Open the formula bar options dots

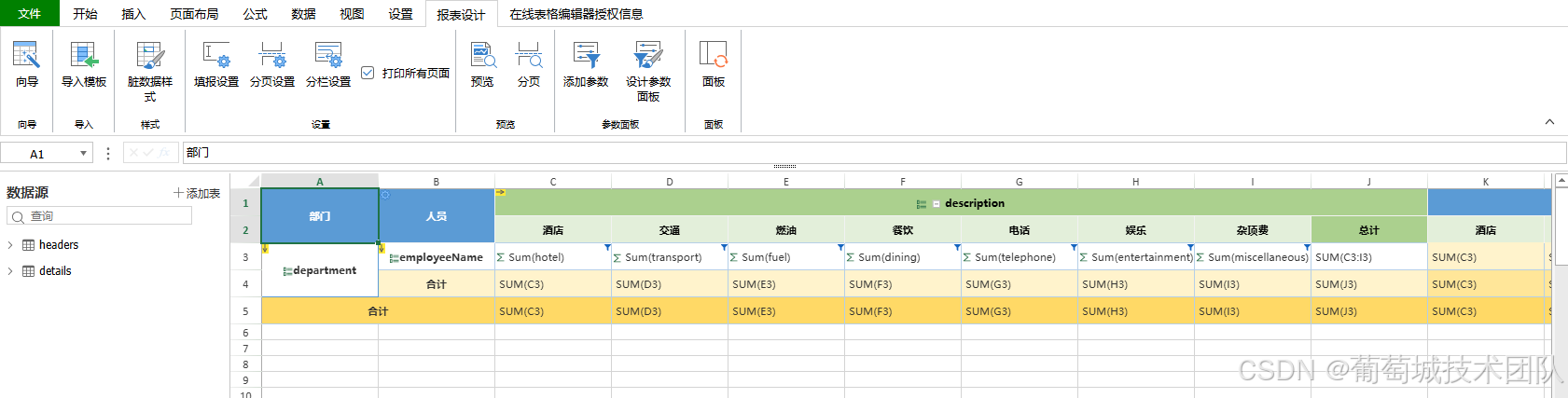(x=108, y=153)
